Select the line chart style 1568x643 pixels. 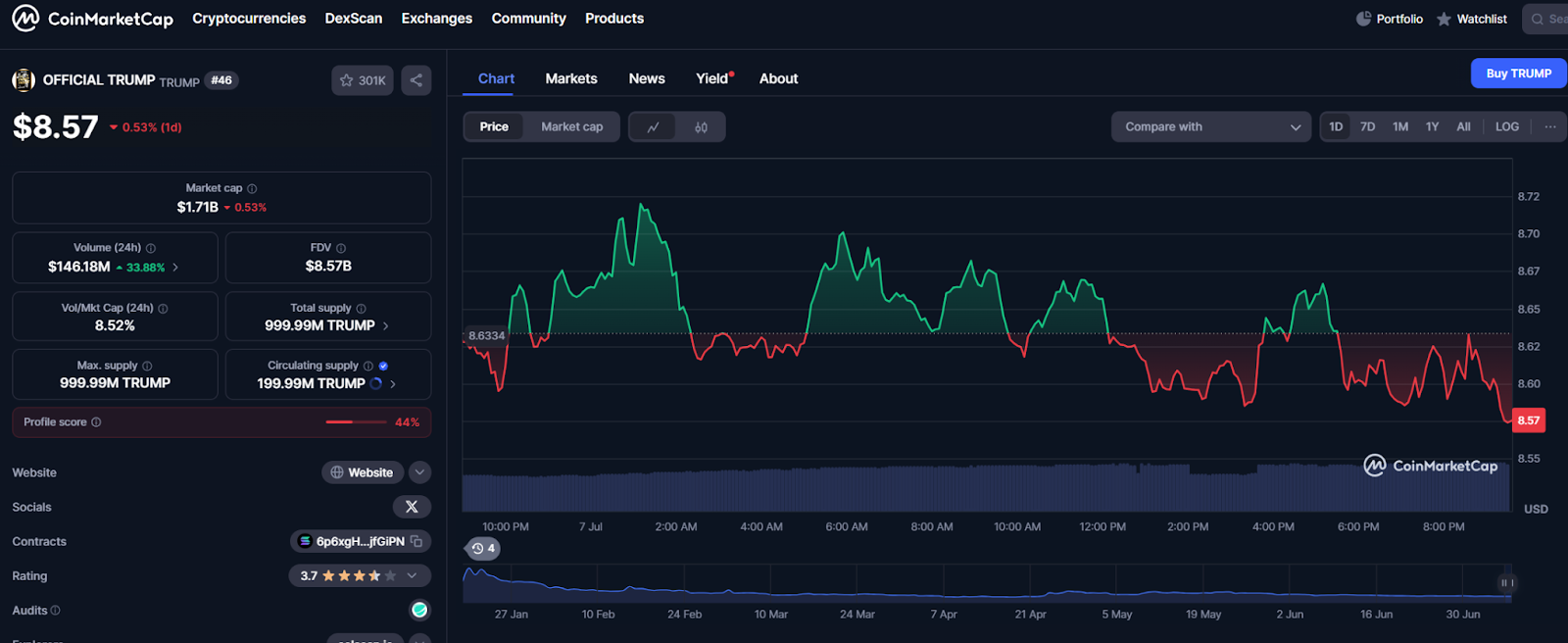pyautogui.click(x=653, y=127)
